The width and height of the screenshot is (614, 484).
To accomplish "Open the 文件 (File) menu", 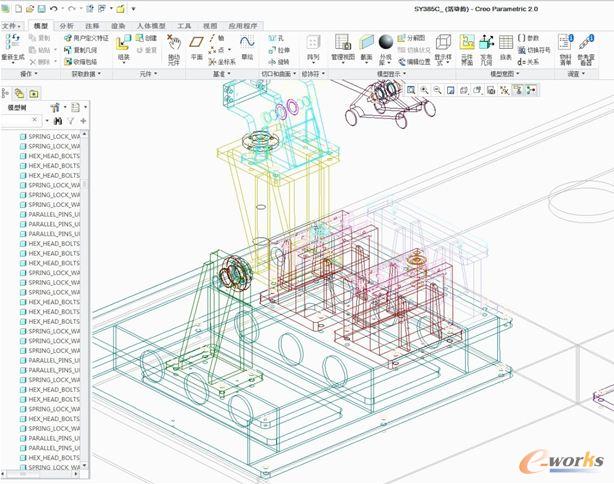I will point(10,25).
